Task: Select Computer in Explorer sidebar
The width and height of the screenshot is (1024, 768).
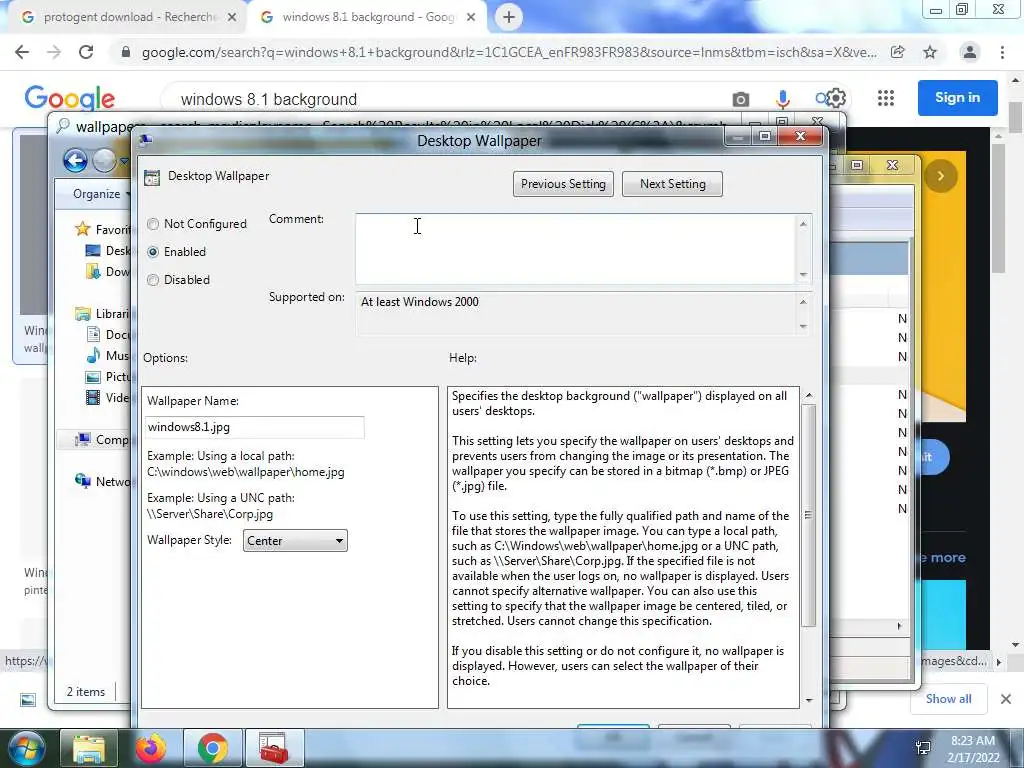Action: [x=103, y=440]
